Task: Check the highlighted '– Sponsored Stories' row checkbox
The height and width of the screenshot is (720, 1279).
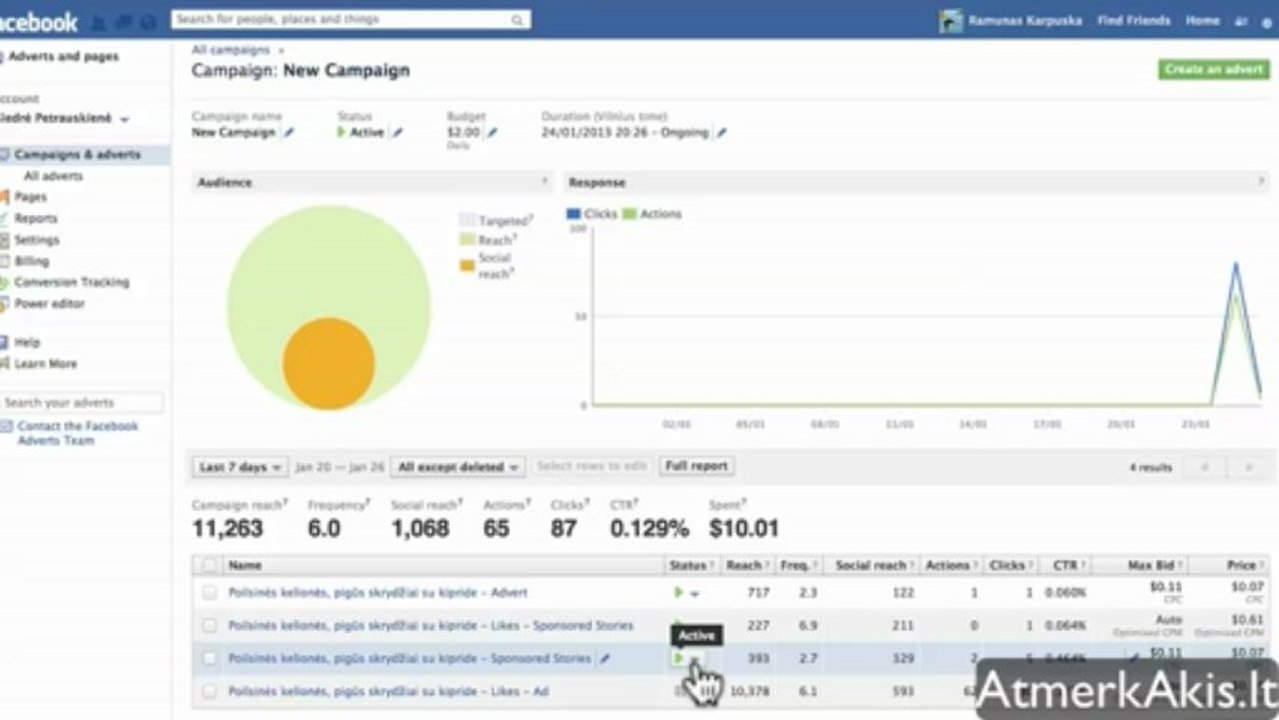Action: pos(209,658)
